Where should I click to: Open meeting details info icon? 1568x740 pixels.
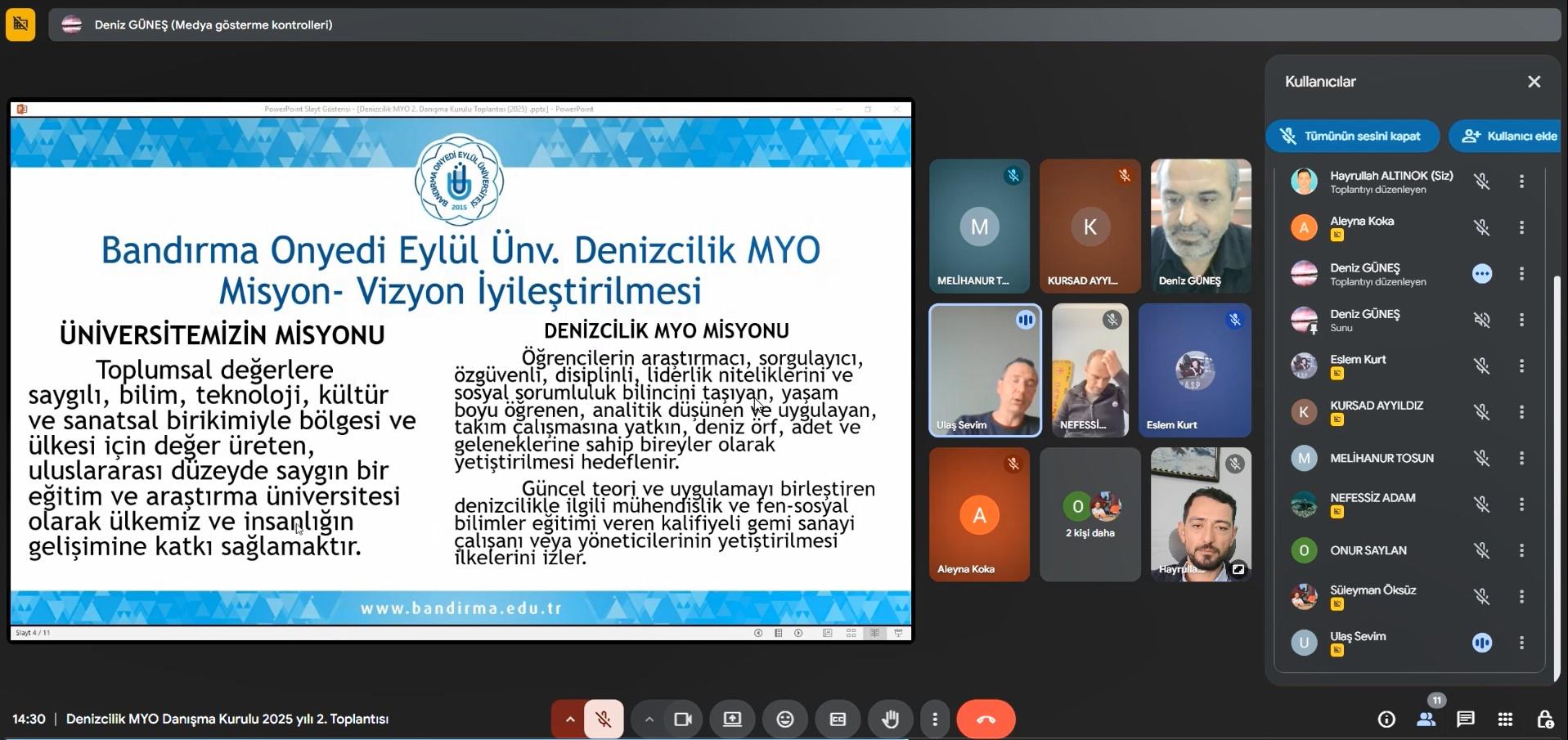click(1386, 719)
